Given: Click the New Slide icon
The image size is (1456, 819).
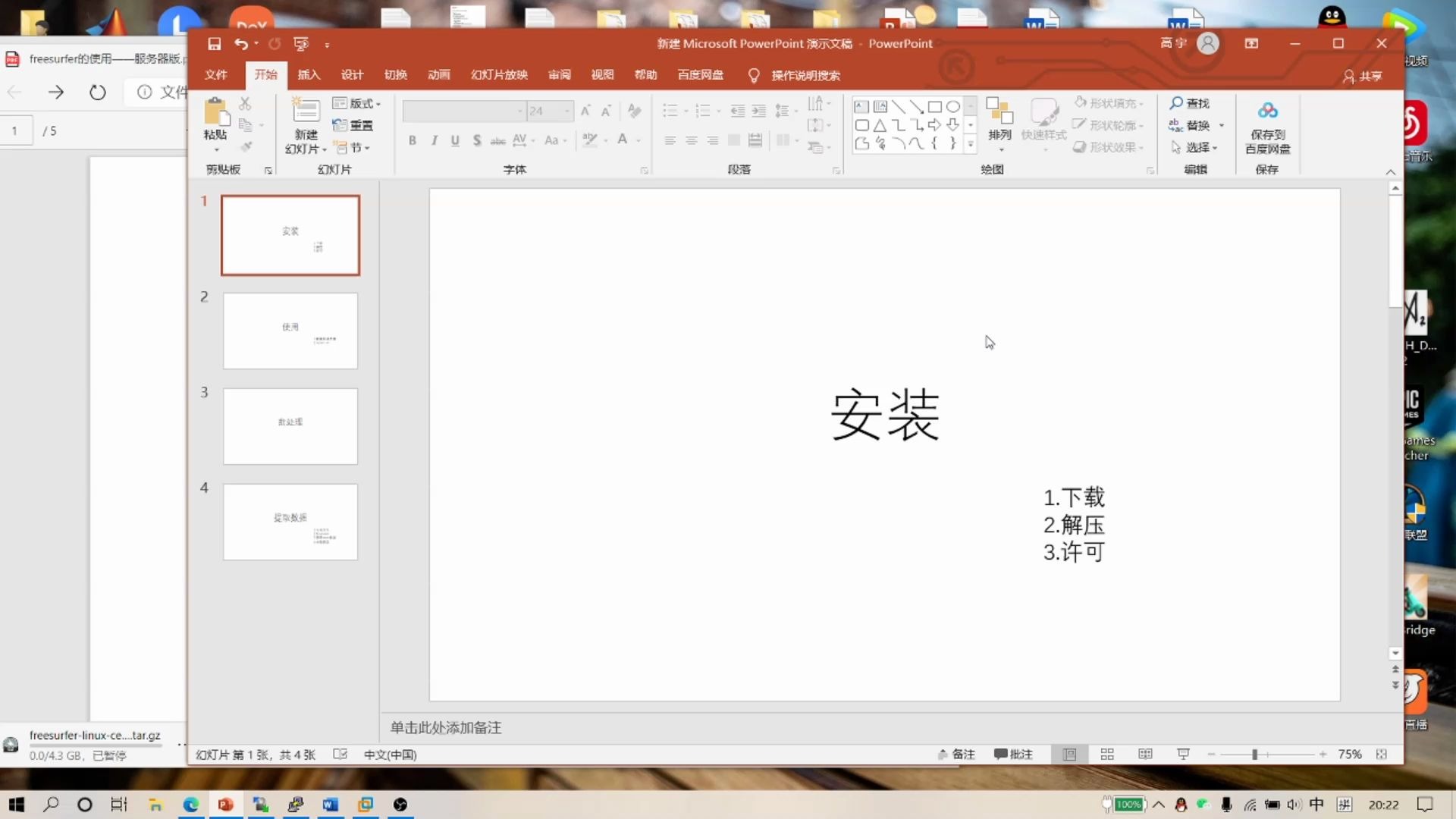Looking at the screenshot, I should [306, 111].
